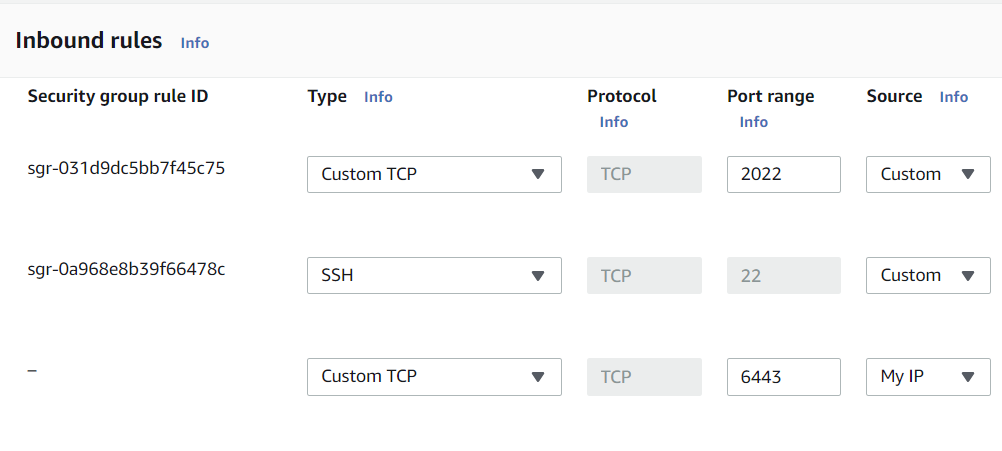Open Info link under Protocol header
The image size is (1002, 451).
click(614, 122)
